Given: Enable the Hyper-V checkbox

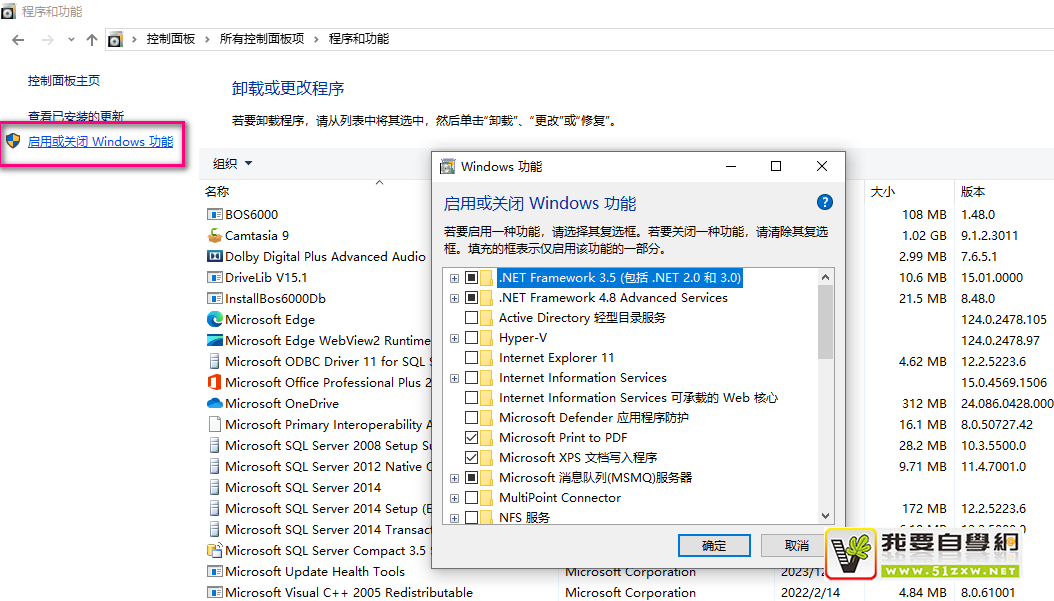Looking at the screenshot, I should 471,337.
